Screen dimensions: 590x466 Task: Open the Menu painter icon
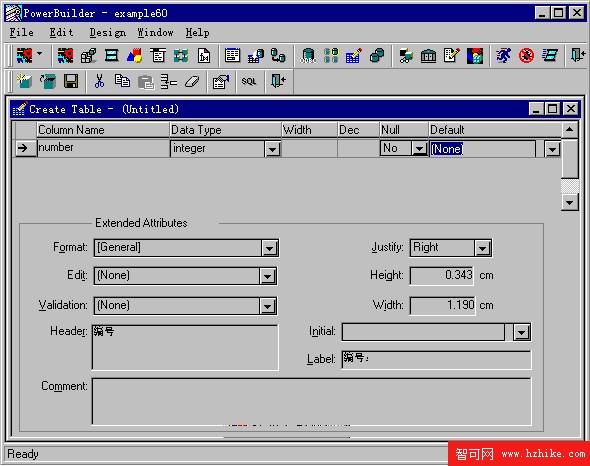click(x=158, y=56)
